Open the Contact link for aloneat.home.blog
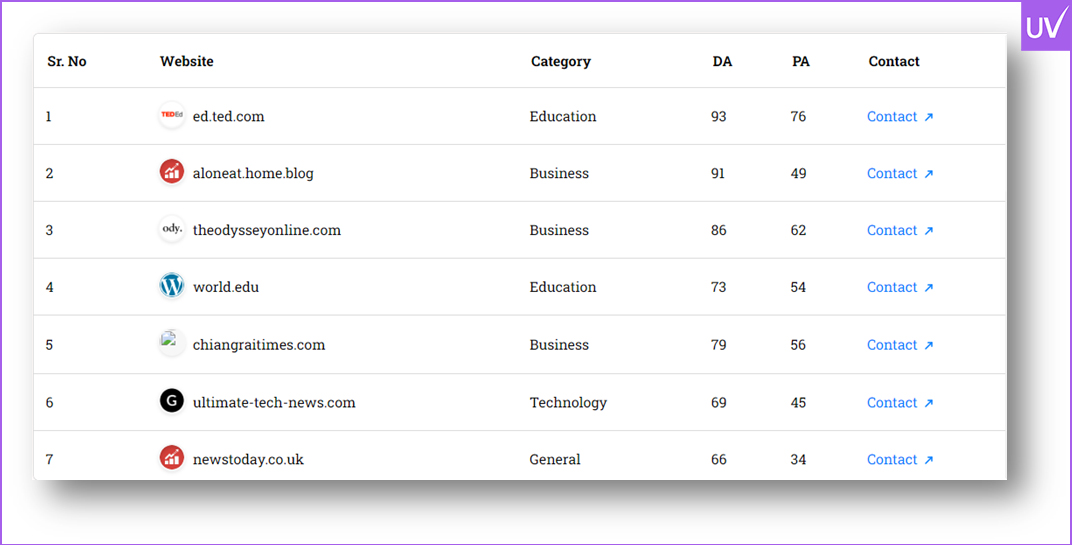This screenshot has height=545, width=1072. 899,174
